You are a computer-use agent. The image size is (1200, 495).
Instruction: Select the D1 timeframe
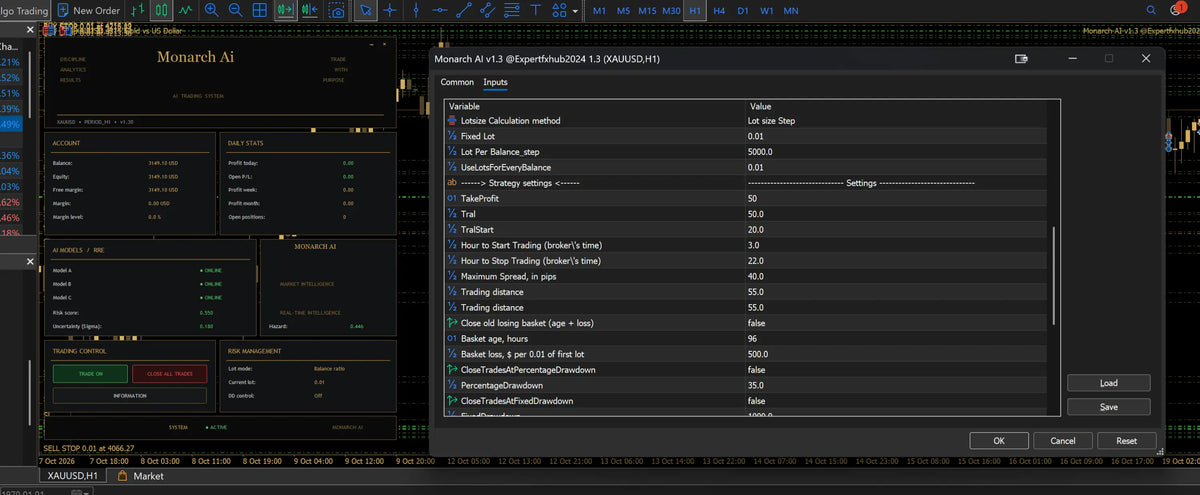tap(743, 10)
